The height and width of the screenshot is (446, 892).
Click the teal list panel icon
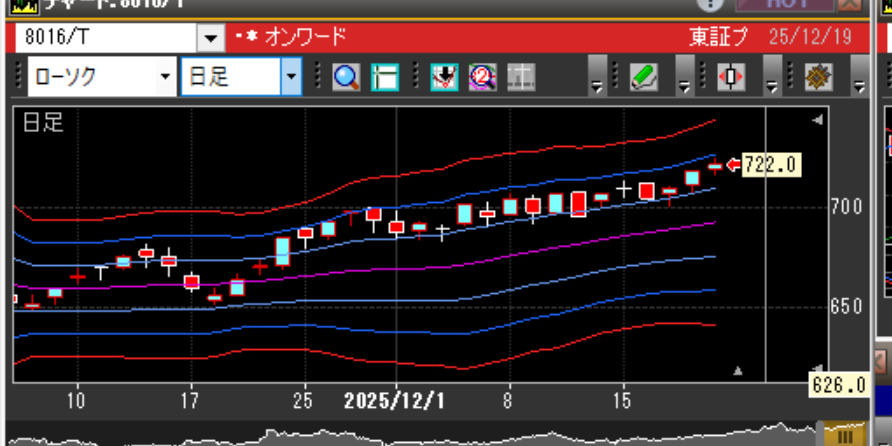[x=384, y=77]
